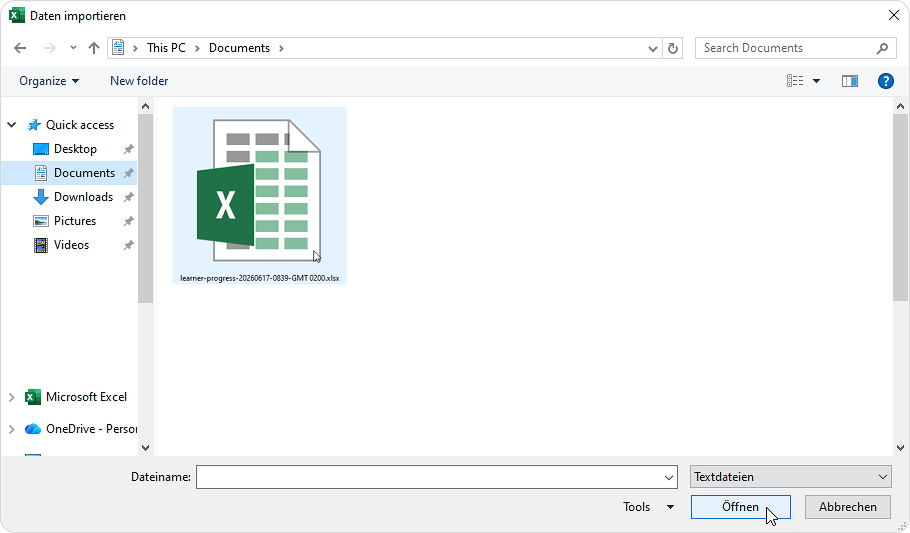Expand the chevron after Documents in path
Viewport: 910px width, 533px height.
point(281,48)
